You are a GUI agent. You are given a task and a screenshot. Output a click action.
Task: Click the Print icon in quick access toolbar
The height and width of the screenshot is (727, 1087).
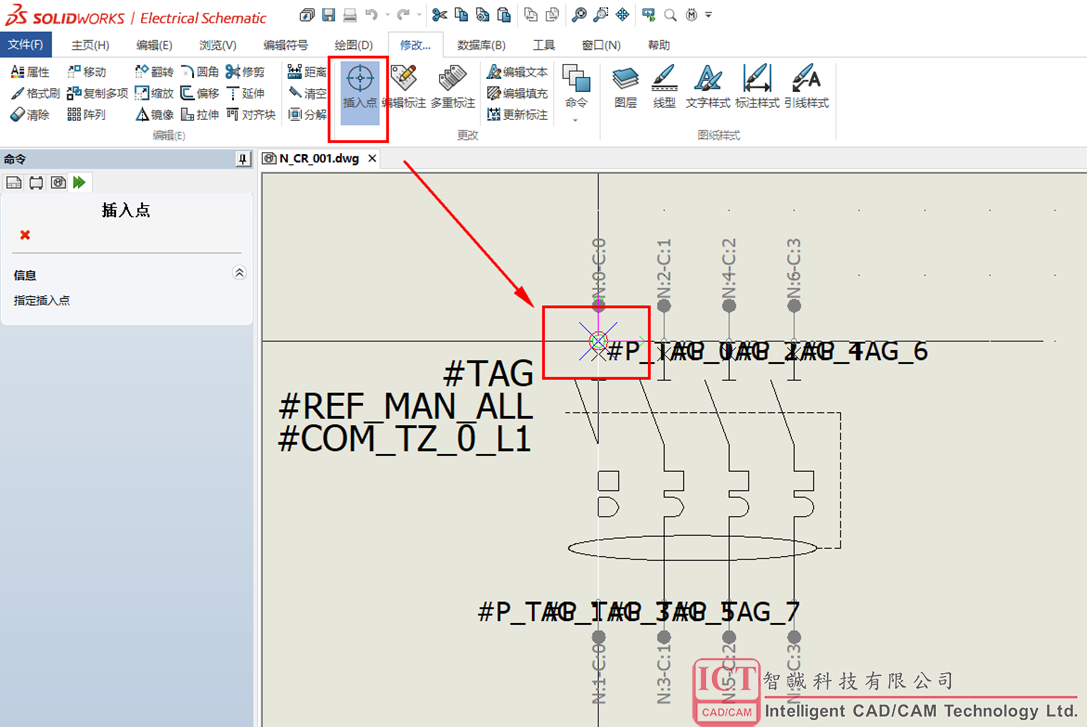[x=349, y=15]
